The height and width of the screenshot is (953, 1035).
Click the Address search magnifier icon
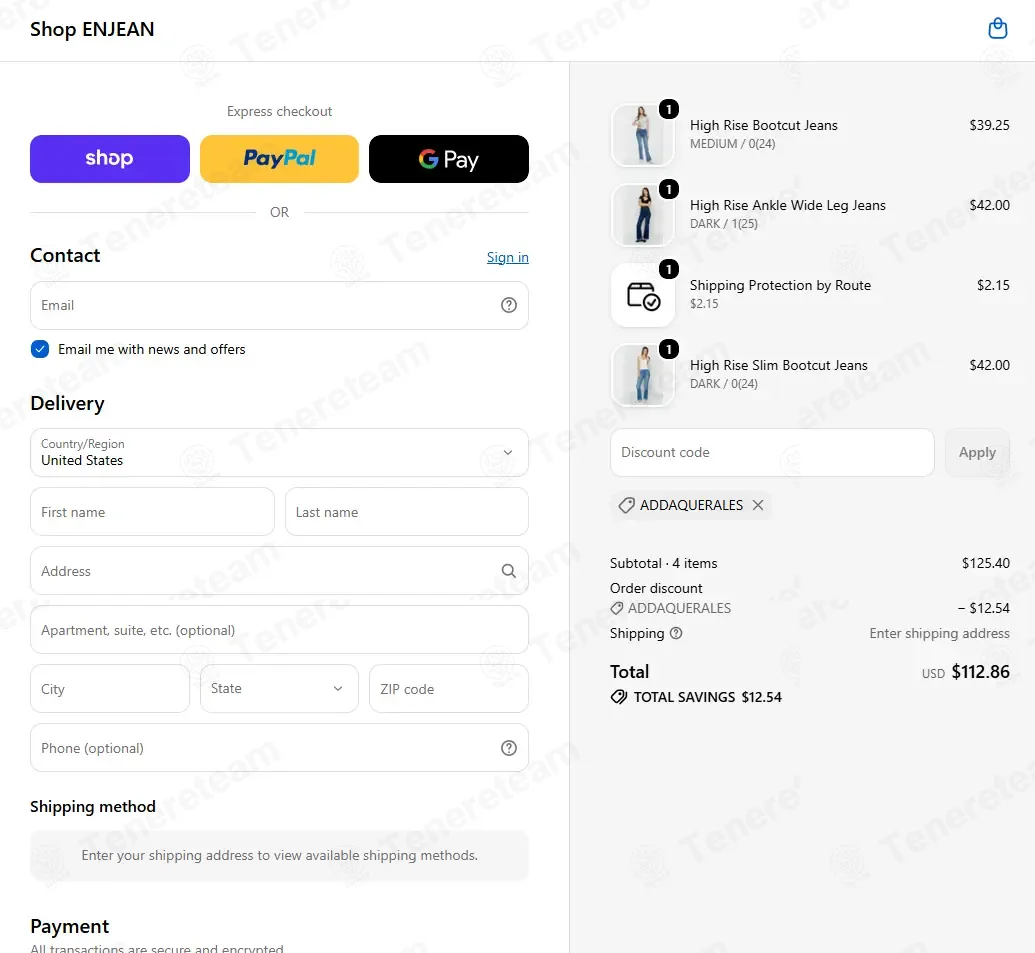508,571
